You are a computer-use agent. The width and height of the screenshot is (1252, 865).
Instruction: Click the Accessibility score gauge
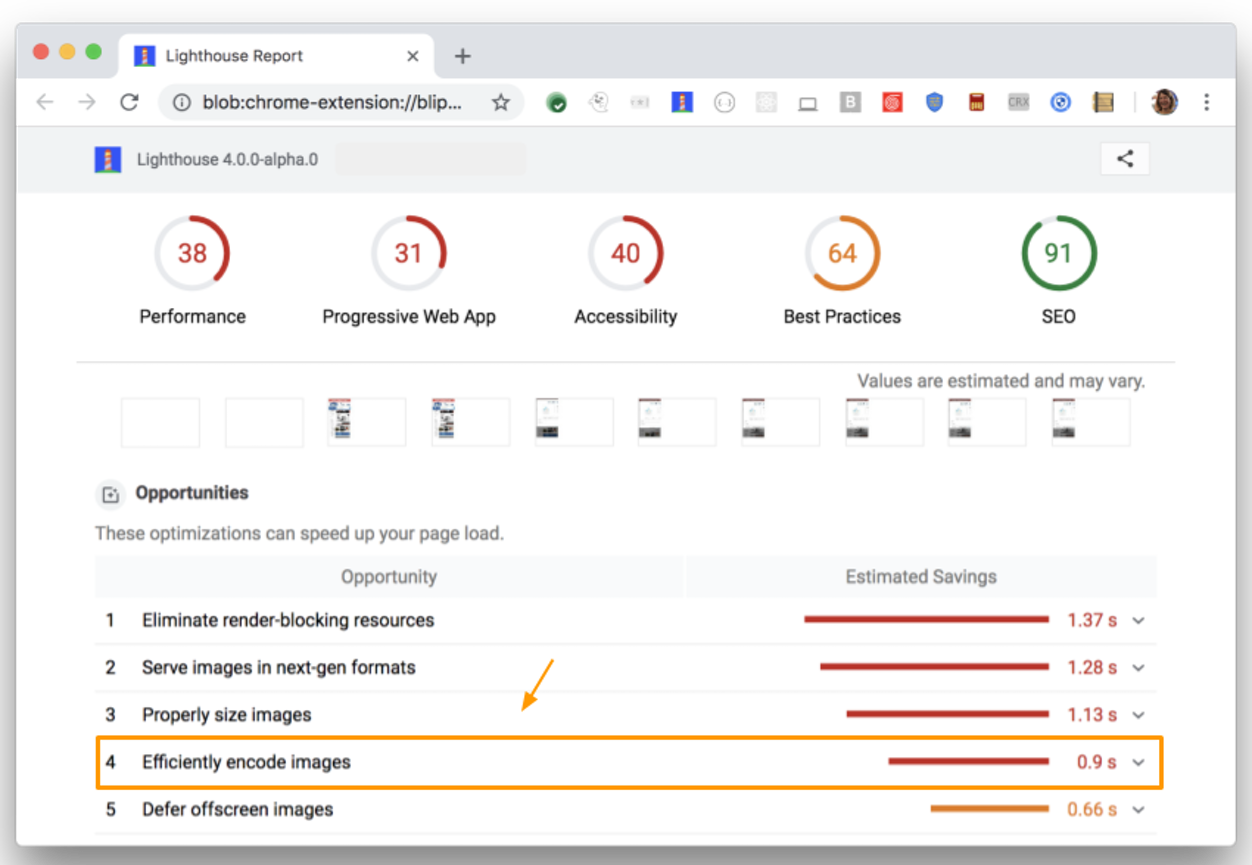click(625, 254)
